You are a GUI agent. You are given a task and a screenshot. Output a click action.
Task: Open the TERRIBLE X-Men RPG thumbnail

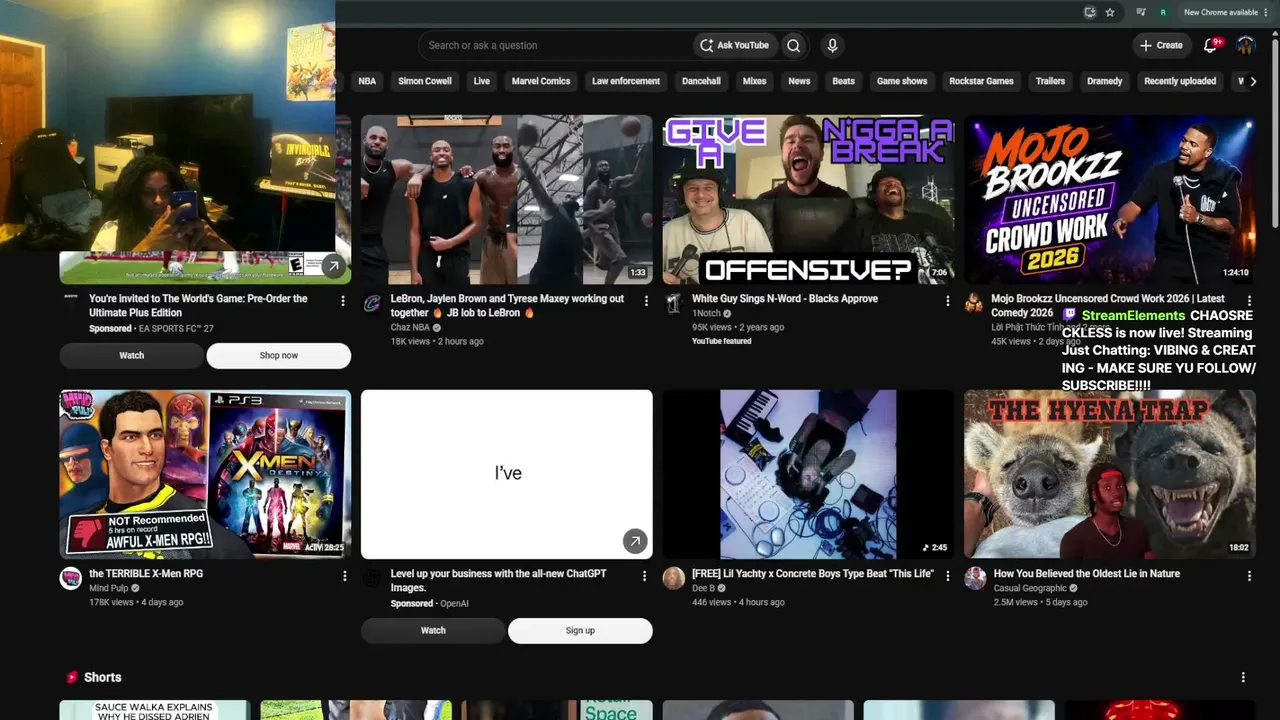[205, 474]
